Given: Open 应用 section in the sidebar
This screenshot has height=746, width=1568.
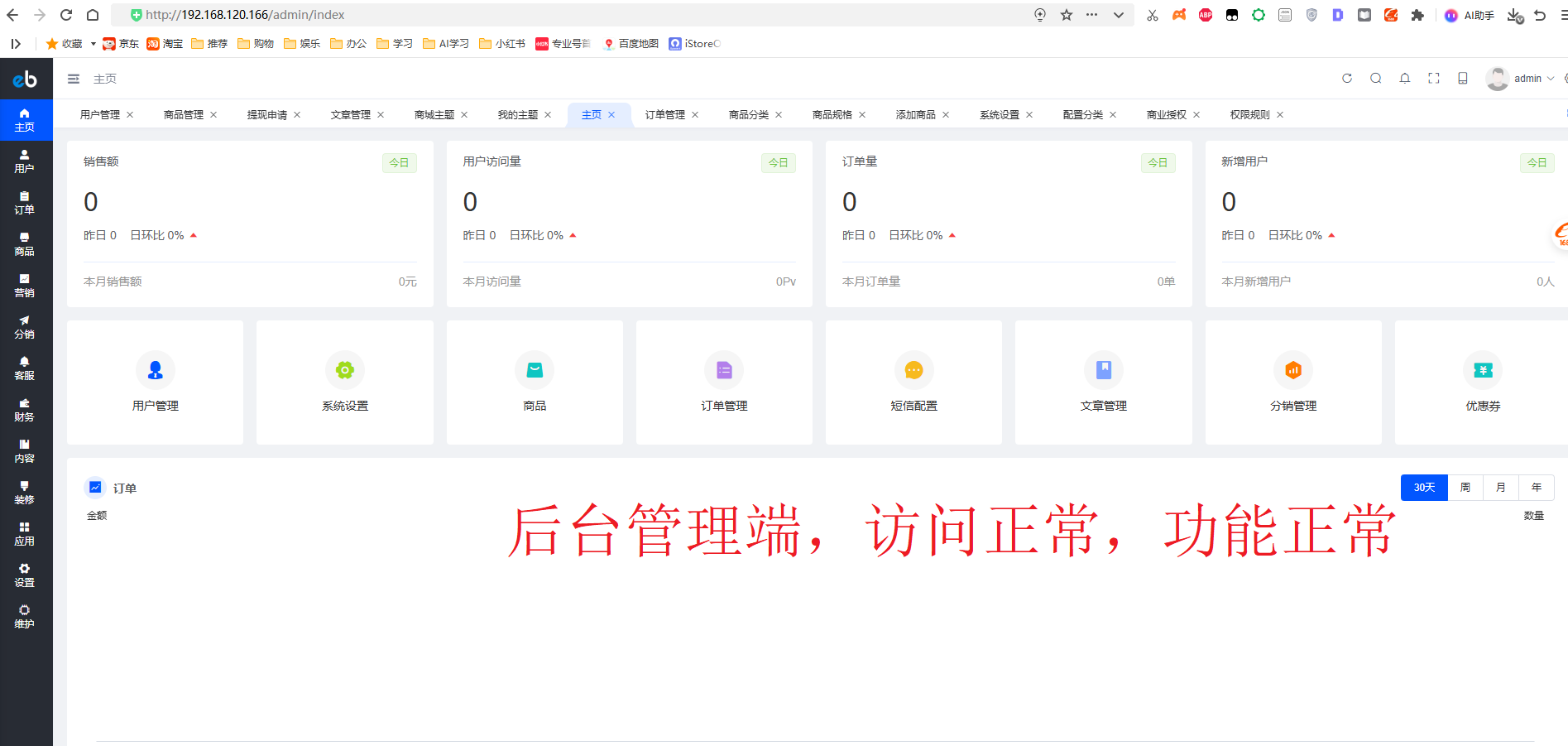Looking at the screenshot, I should click(25, 534).
